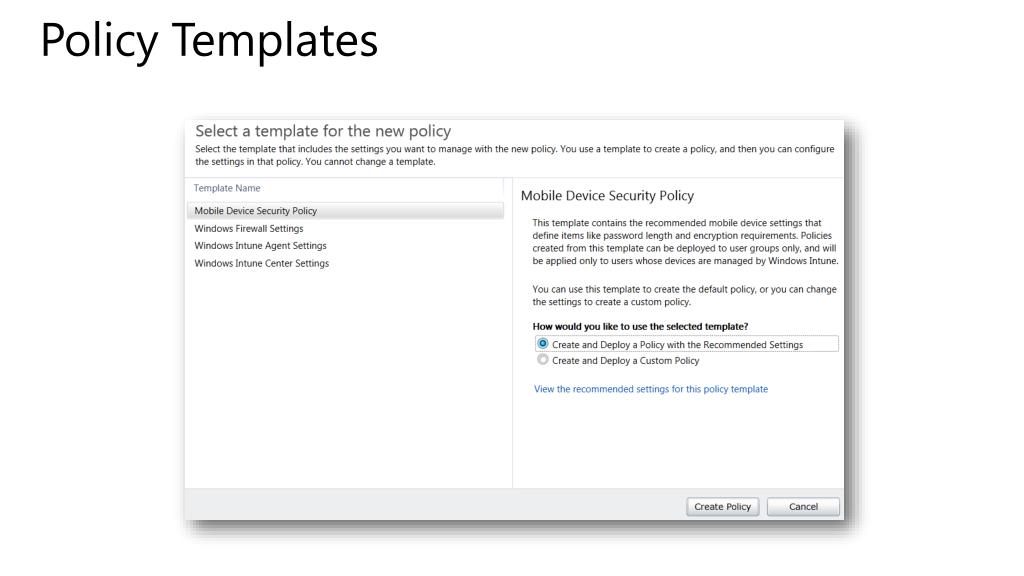The image size is (1024, 576).
Task: Click the 'How would you like to use the selected template?' text
Action: (640, 327)
